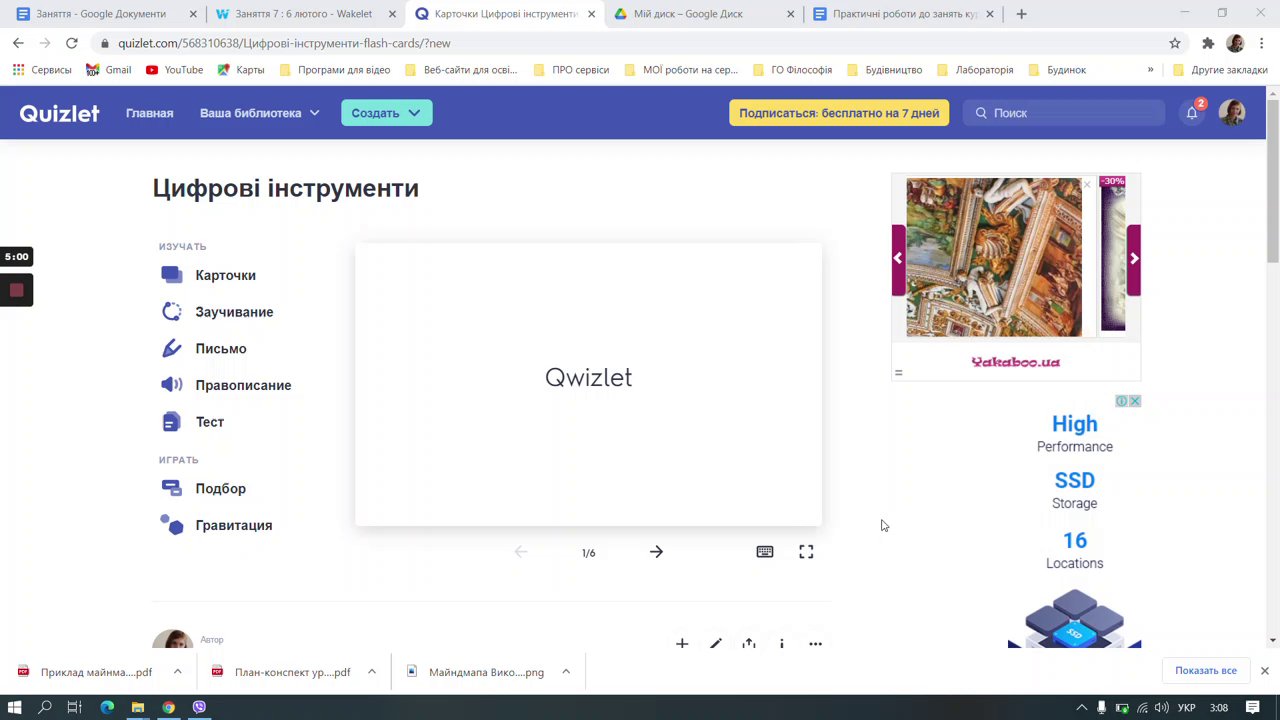Image resolution: width=1280 pixels, height=720 pixels.
Task: Open Правописание spell mode
Action: tap(226, 385)
